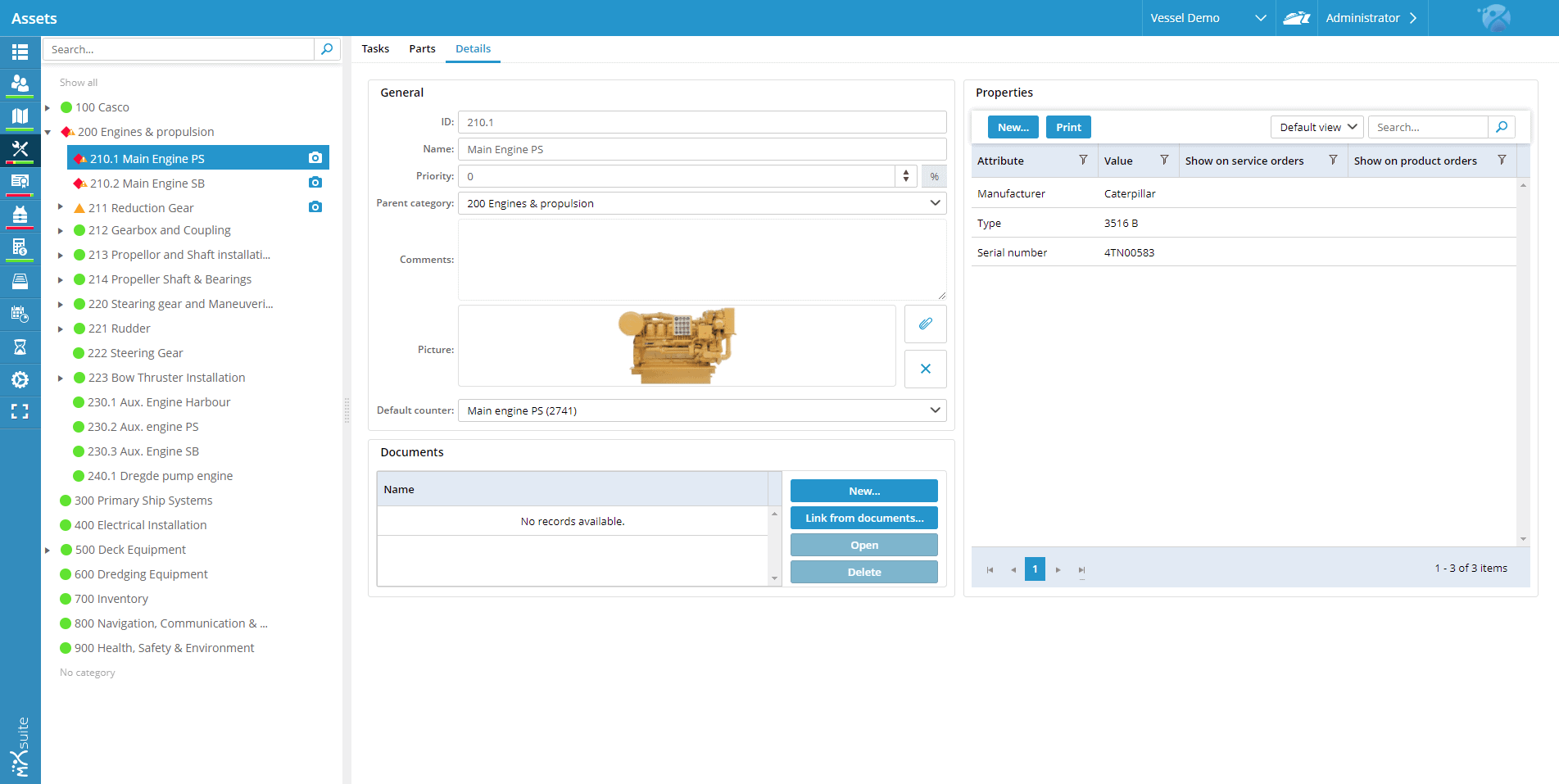Click the paperclip attach picture icon

[925, 324]
